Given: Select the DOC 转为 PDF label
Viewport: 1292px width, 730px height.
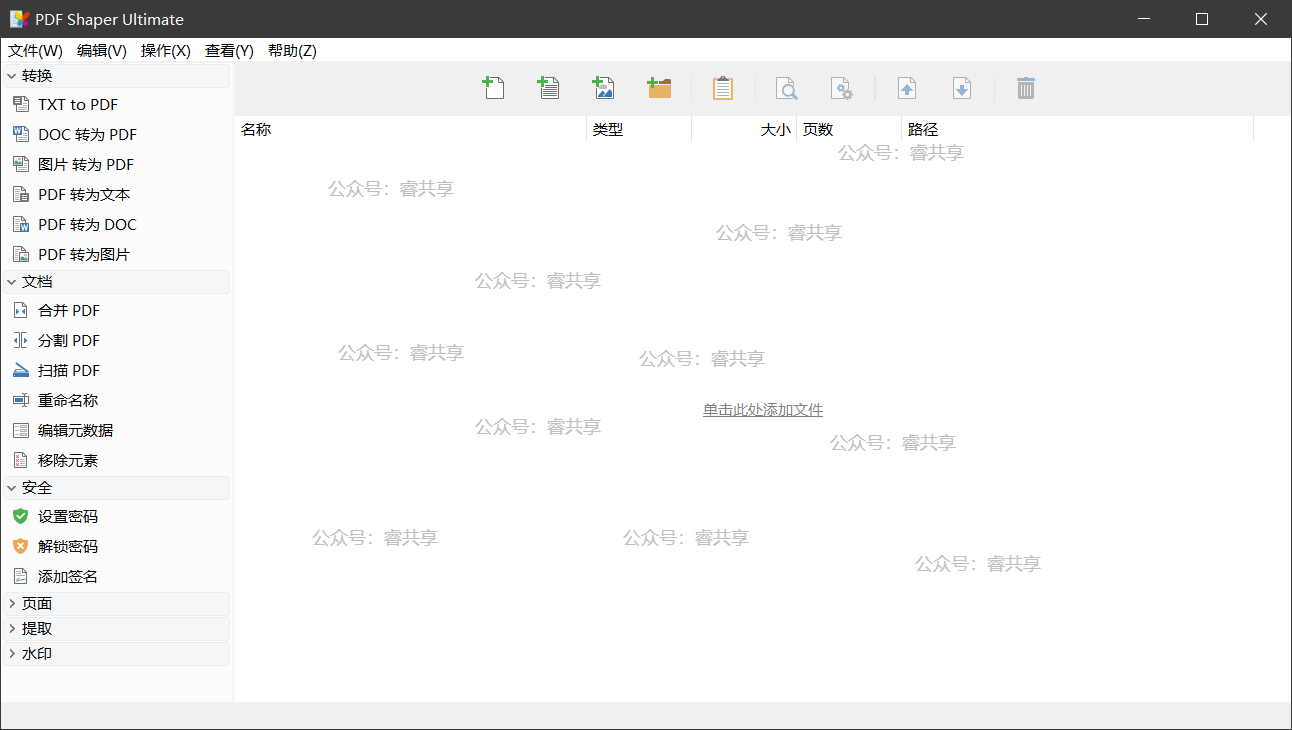Looking at the screenshot, I should coord(88,135).
